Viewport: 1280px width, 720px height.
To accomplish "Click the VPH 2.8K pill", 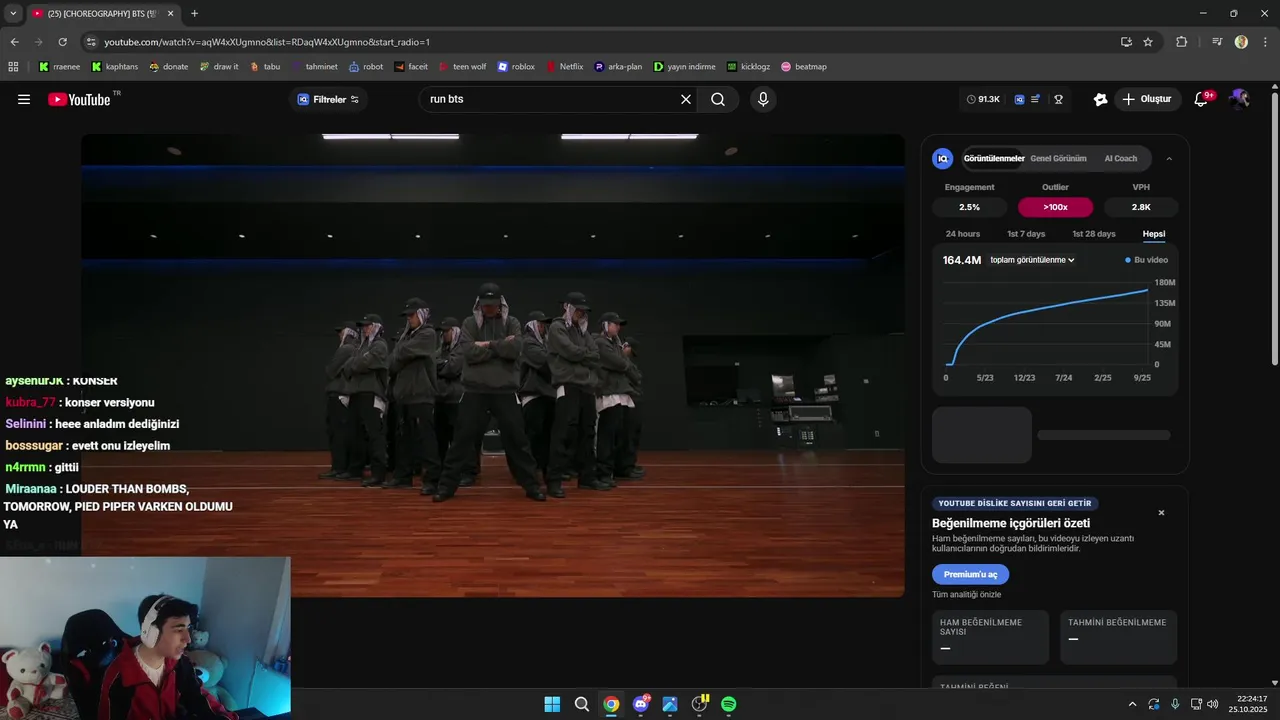I will pos(1141,207).
